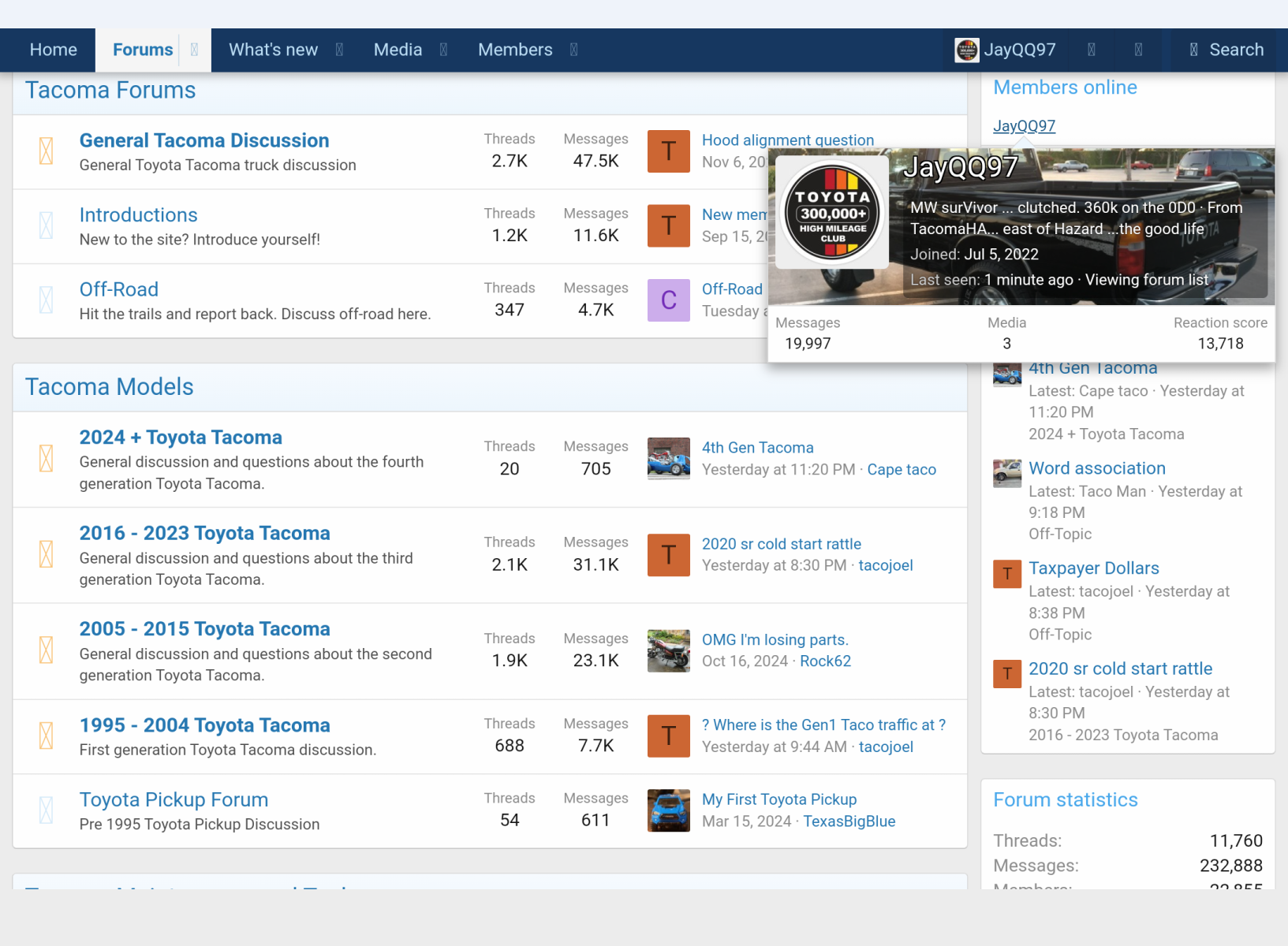Open the 2020 sr cold start rattle thread
This screenshot has height=946, width=1288.
click(781, 544)
